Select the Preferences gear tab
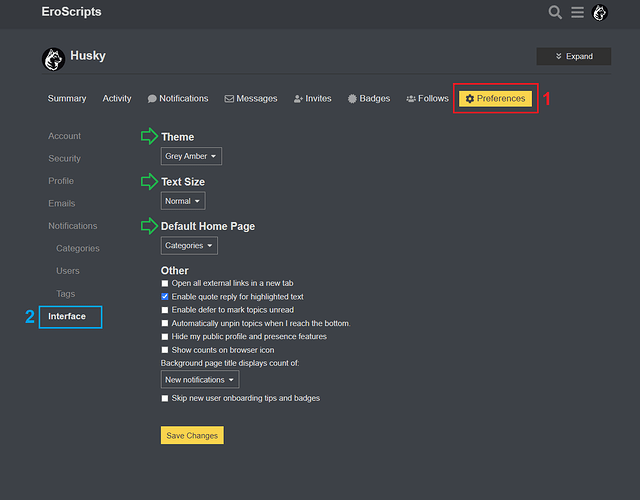Screen dimensions: 640x500 click(496, 98)
